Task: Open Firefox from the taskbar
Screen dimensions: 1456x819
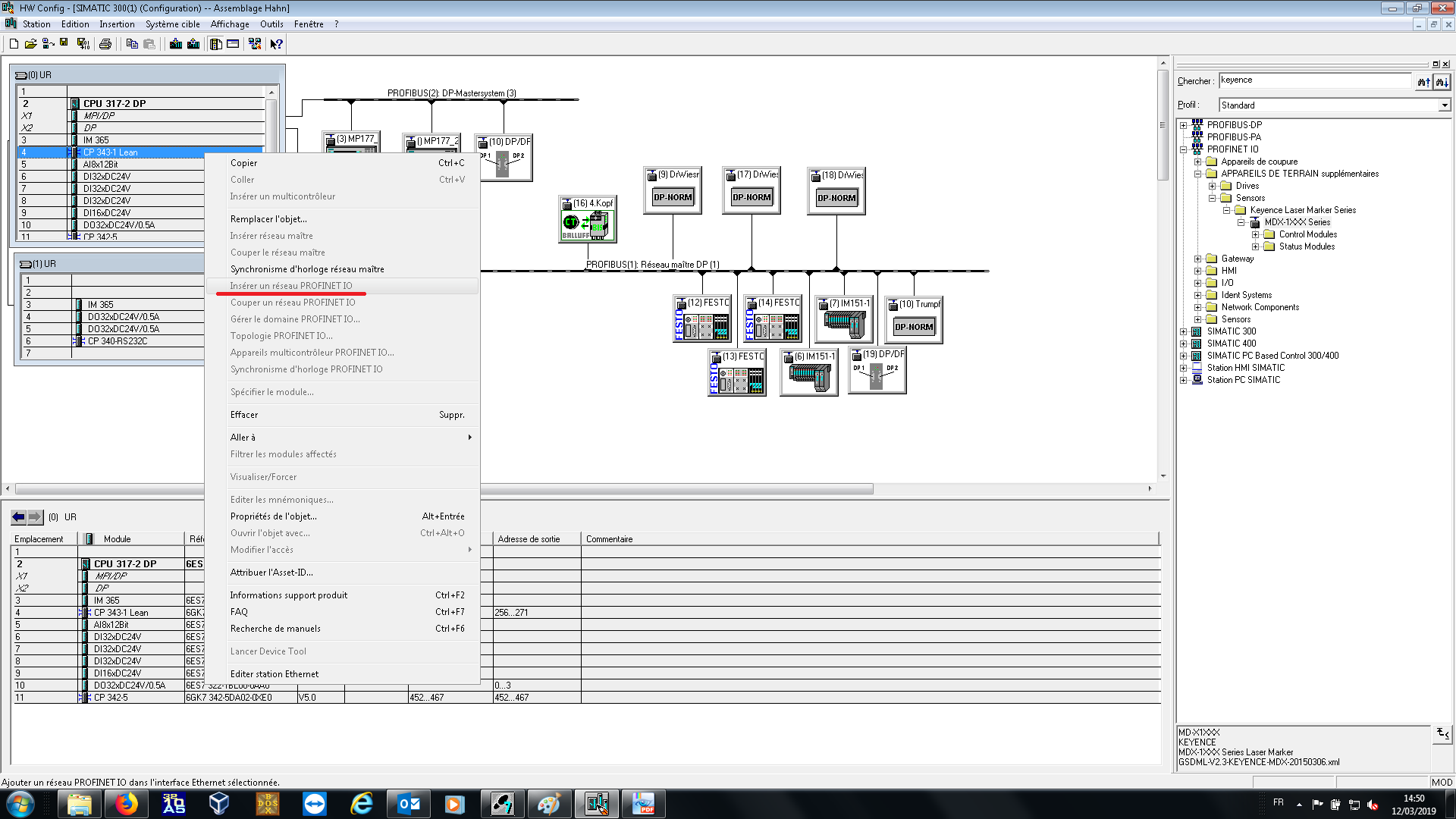Action: [127, 803]
